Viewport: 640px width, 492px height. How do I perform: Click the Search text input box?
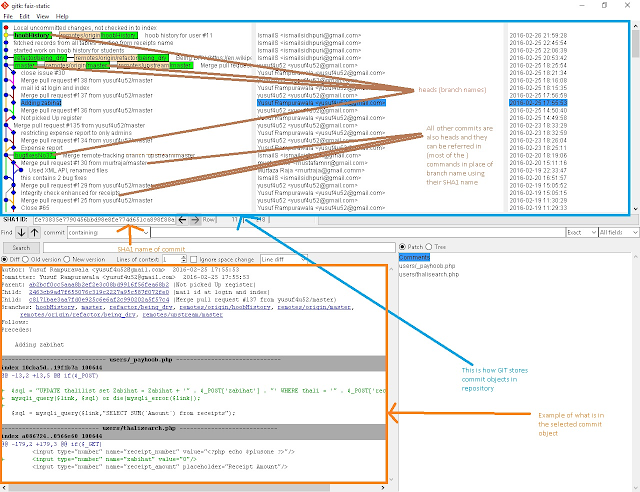[219, 247]
